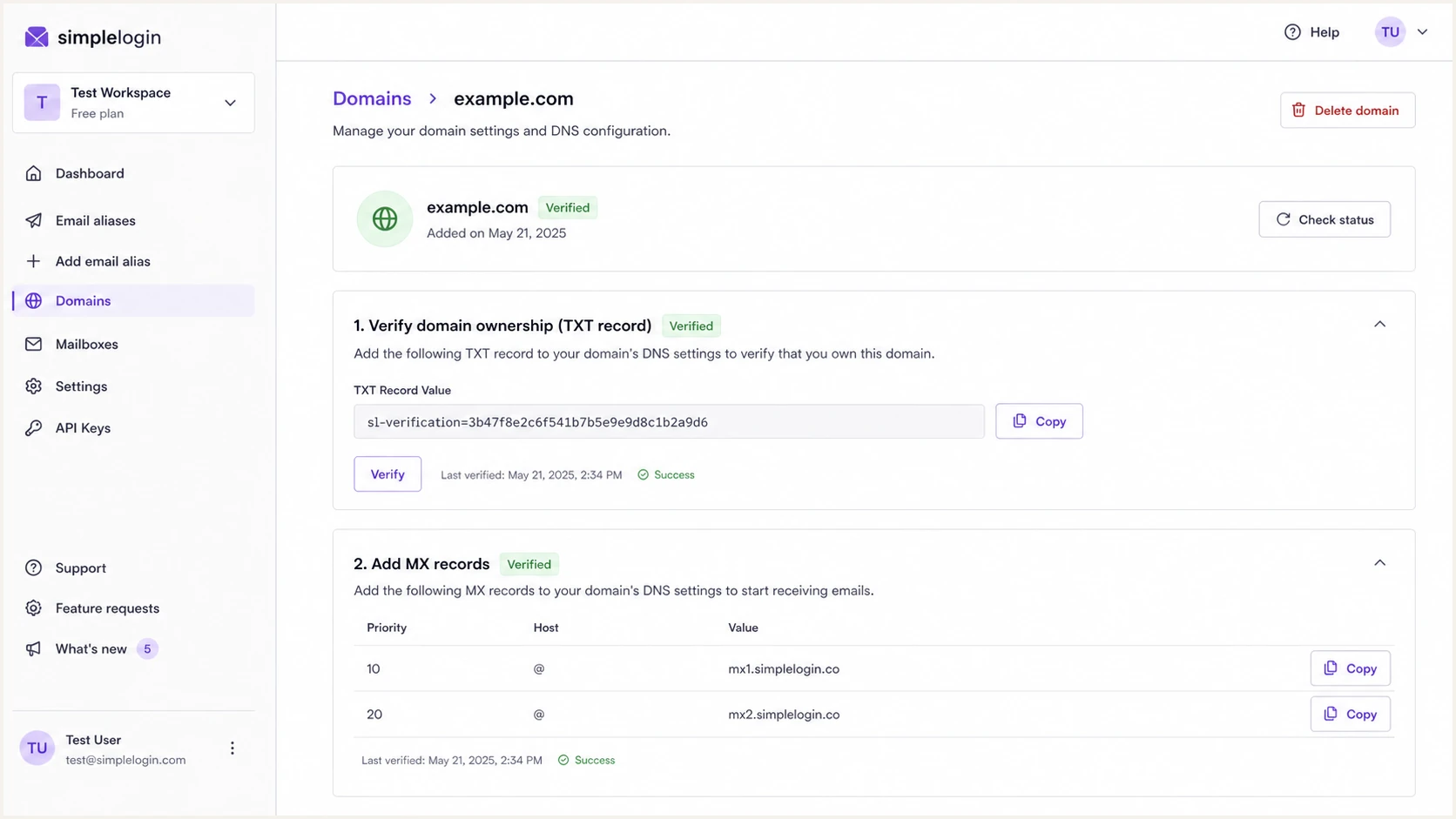Viewport: 1456px width, 819px height.
Task: Click the refresh icon on Check status
Action: point(1283,219)
